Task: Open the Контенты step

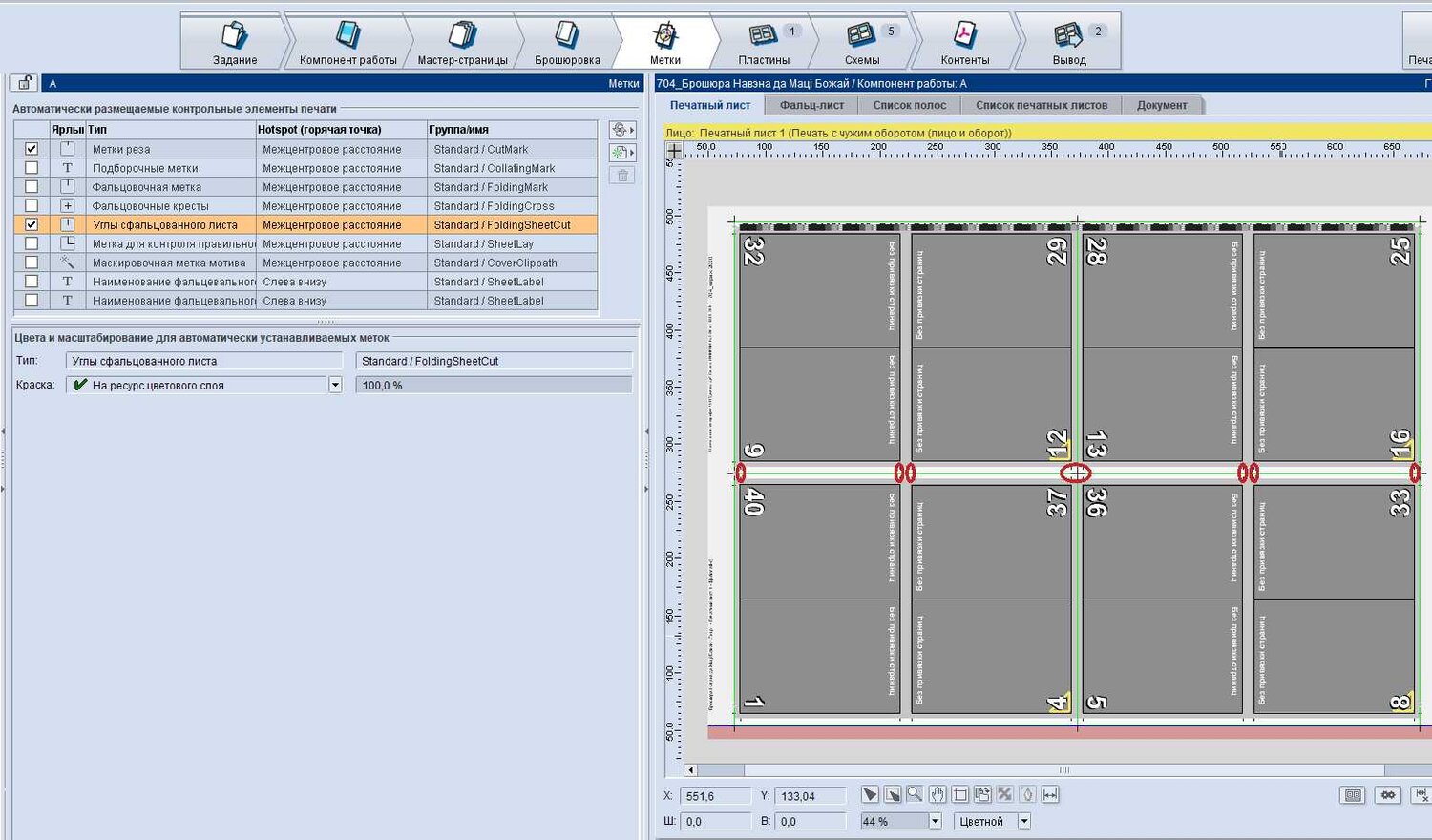Action: coord(964,40)
